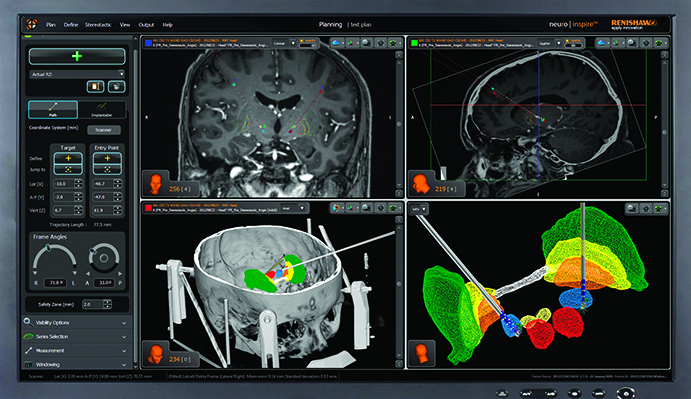Viewport: 691px width, 399px height.
Task: Select the zoom magnifier in skull 3D view toolbar
Action: 366,208
